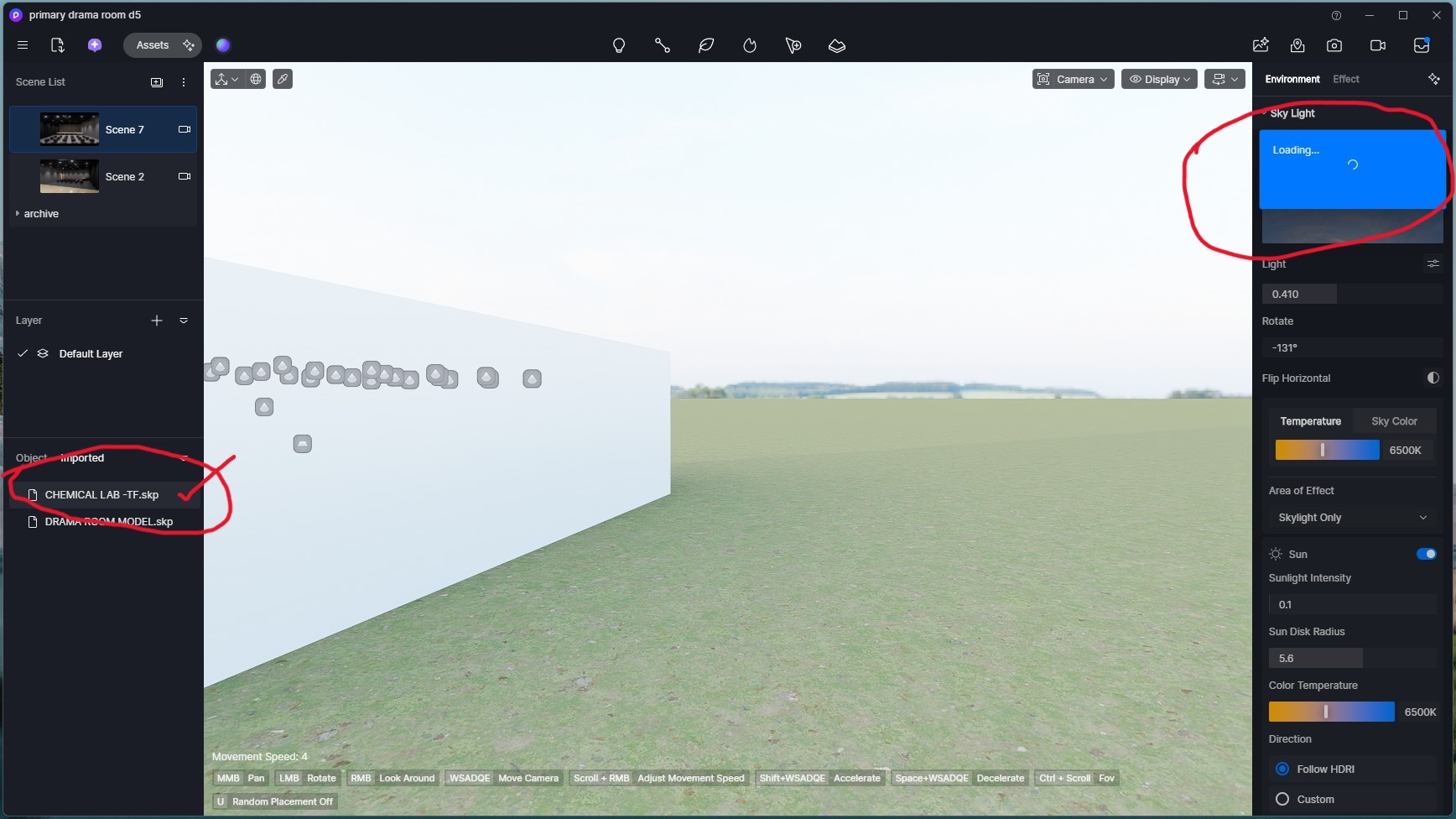Switch to the Effect tab
Viewport: 1456px width, 819px height.
[1346, 79]
